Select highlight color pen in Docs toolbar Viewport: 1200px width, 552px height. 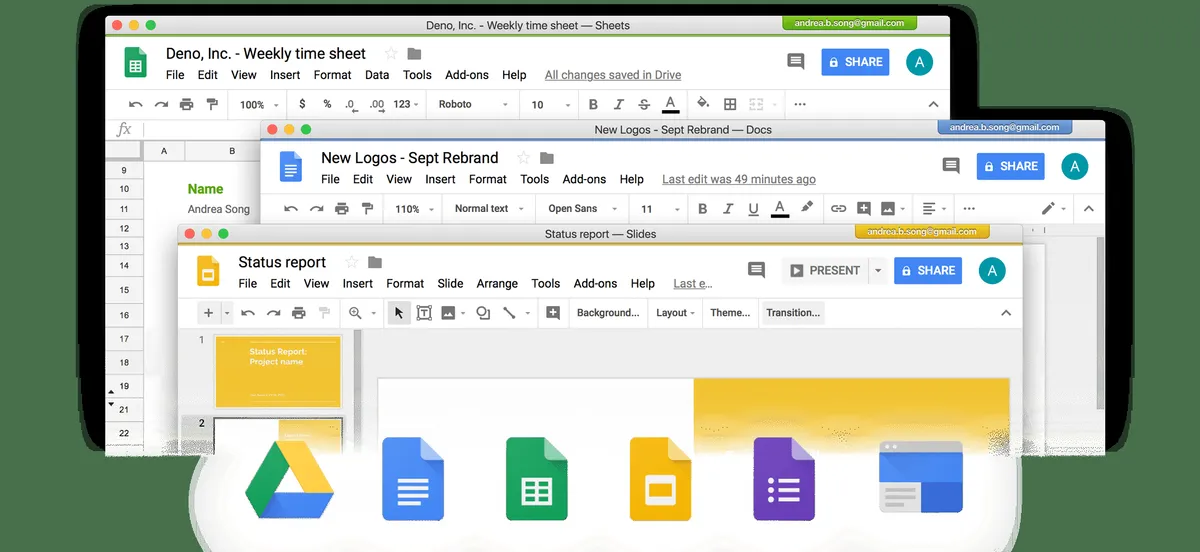[x=806, y=208]
